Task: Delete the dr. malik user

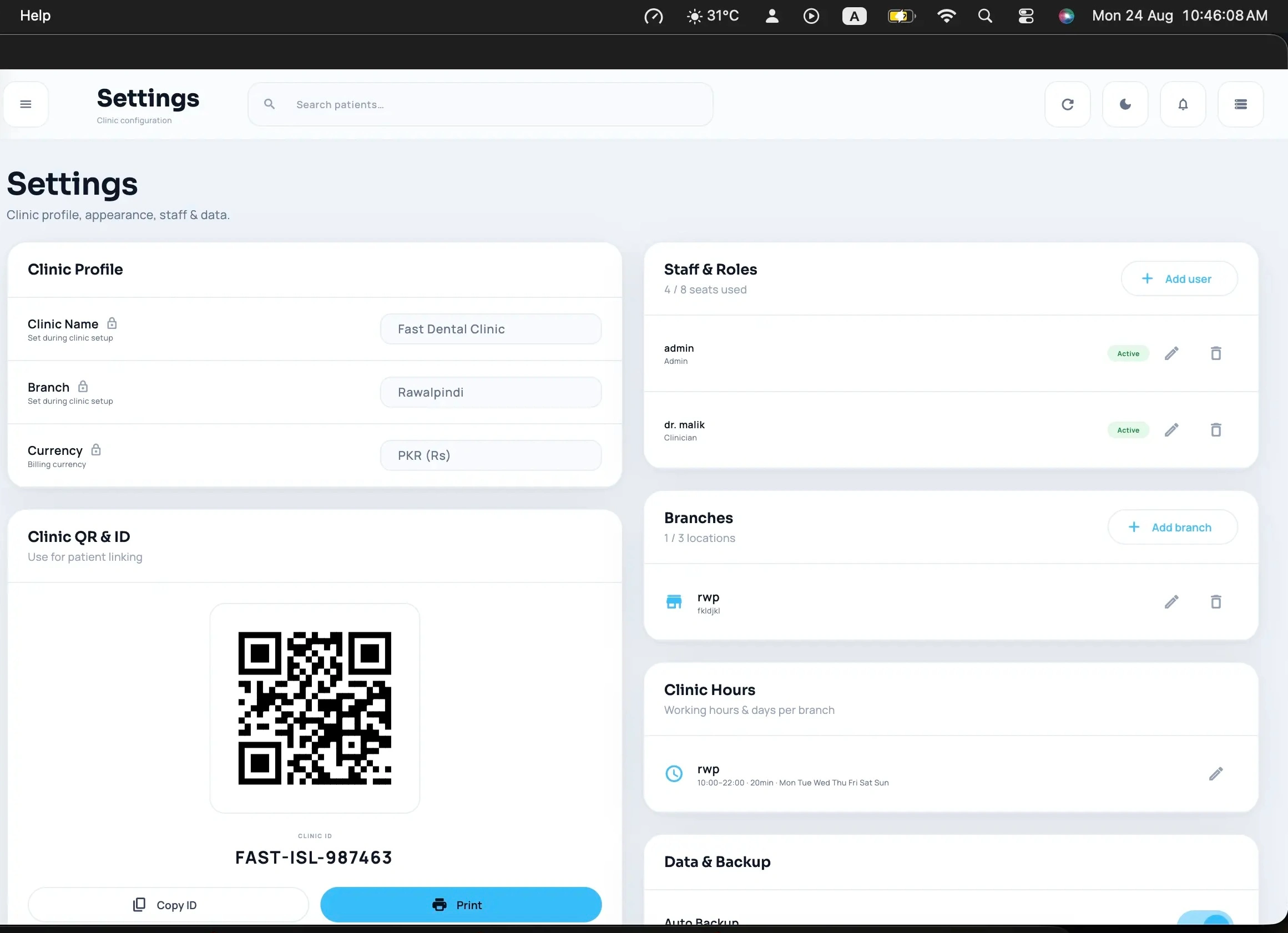Action: [x=1216, y=430]
